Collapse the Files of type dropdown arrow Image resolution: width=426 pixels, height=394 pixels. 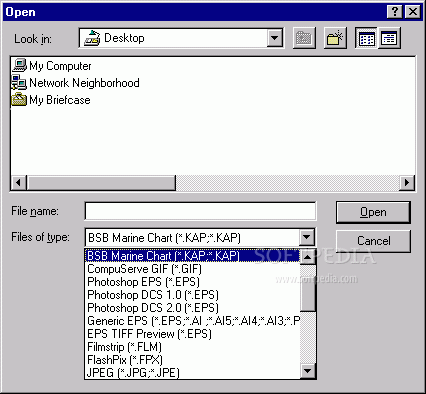click(306, 238)
